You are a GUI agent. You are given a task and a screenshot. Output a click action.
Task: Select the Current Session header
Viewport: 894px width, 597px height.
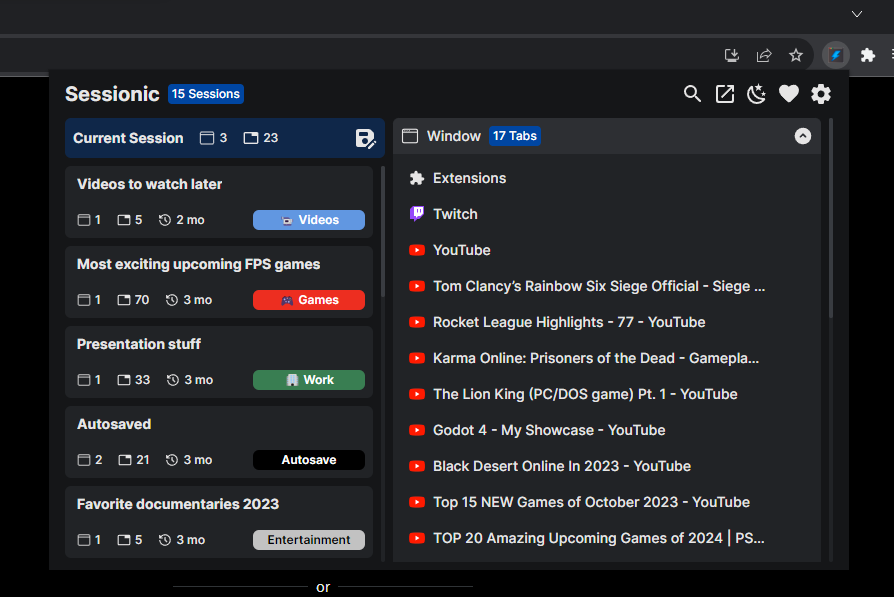coord(225,138)
